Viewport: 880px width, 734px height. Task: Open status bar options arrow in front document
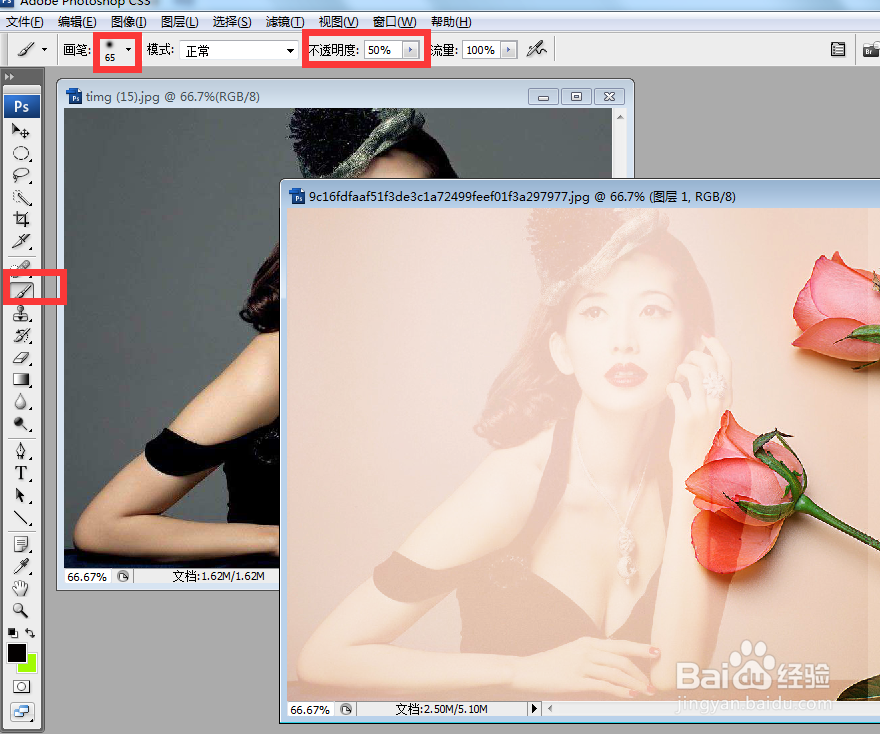534,709
